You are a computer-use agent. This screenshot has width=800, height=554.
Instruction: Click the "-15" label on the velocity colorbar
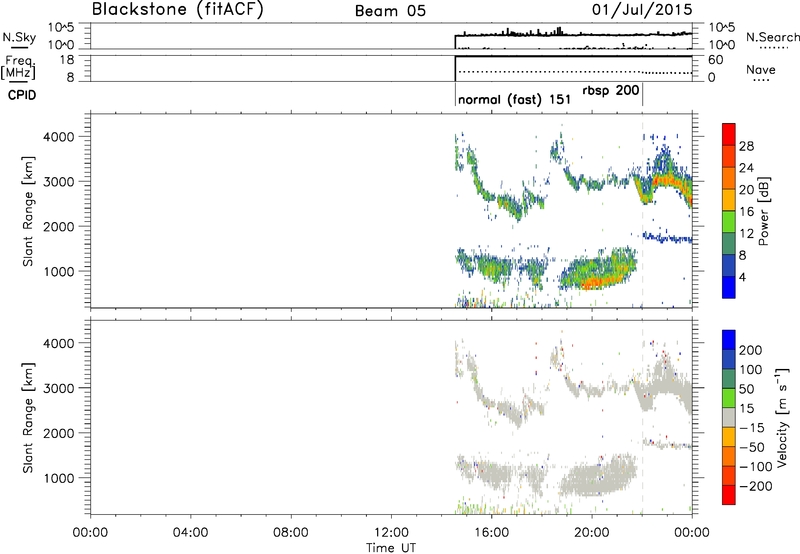[x=752, y=428]
